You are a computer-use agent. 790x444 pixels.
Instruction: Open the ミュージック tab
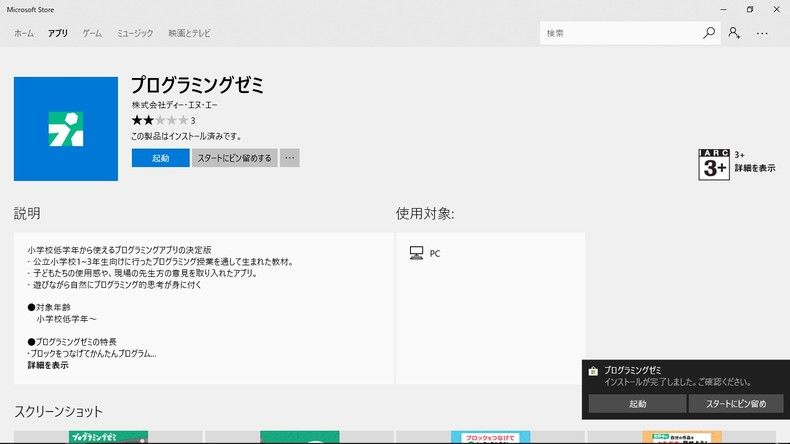pos(135,33)
